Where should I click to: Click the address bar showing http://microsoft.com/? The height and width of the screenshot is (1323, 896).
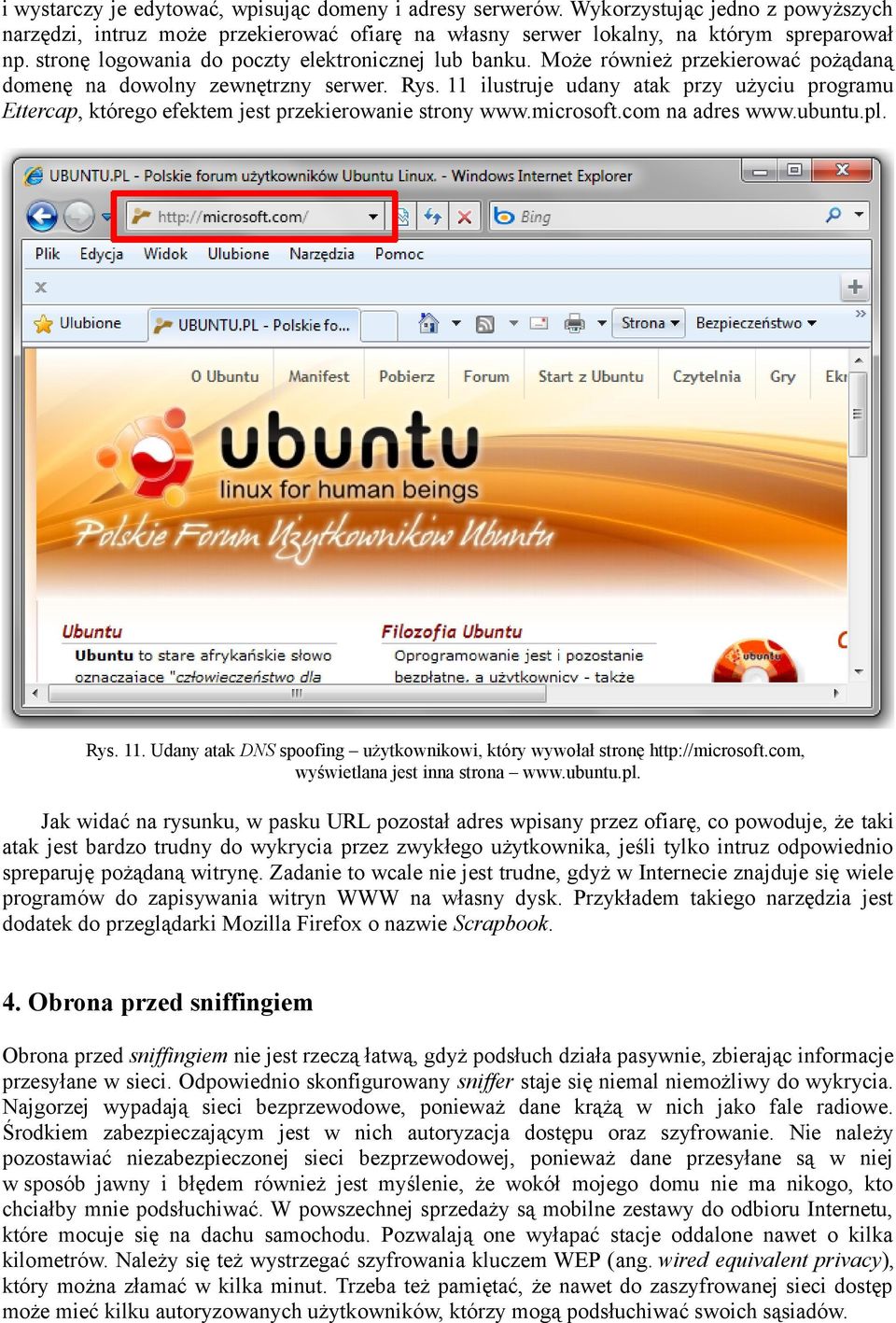[256, 217]
